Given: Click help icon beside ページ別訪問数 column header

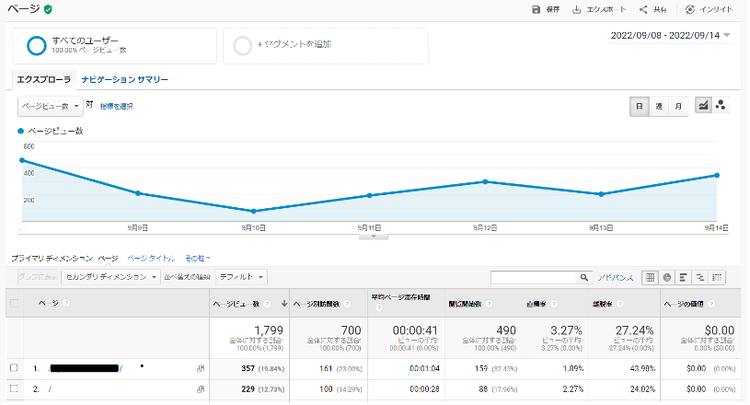Looking at the screenshot, I should (347, 304).
